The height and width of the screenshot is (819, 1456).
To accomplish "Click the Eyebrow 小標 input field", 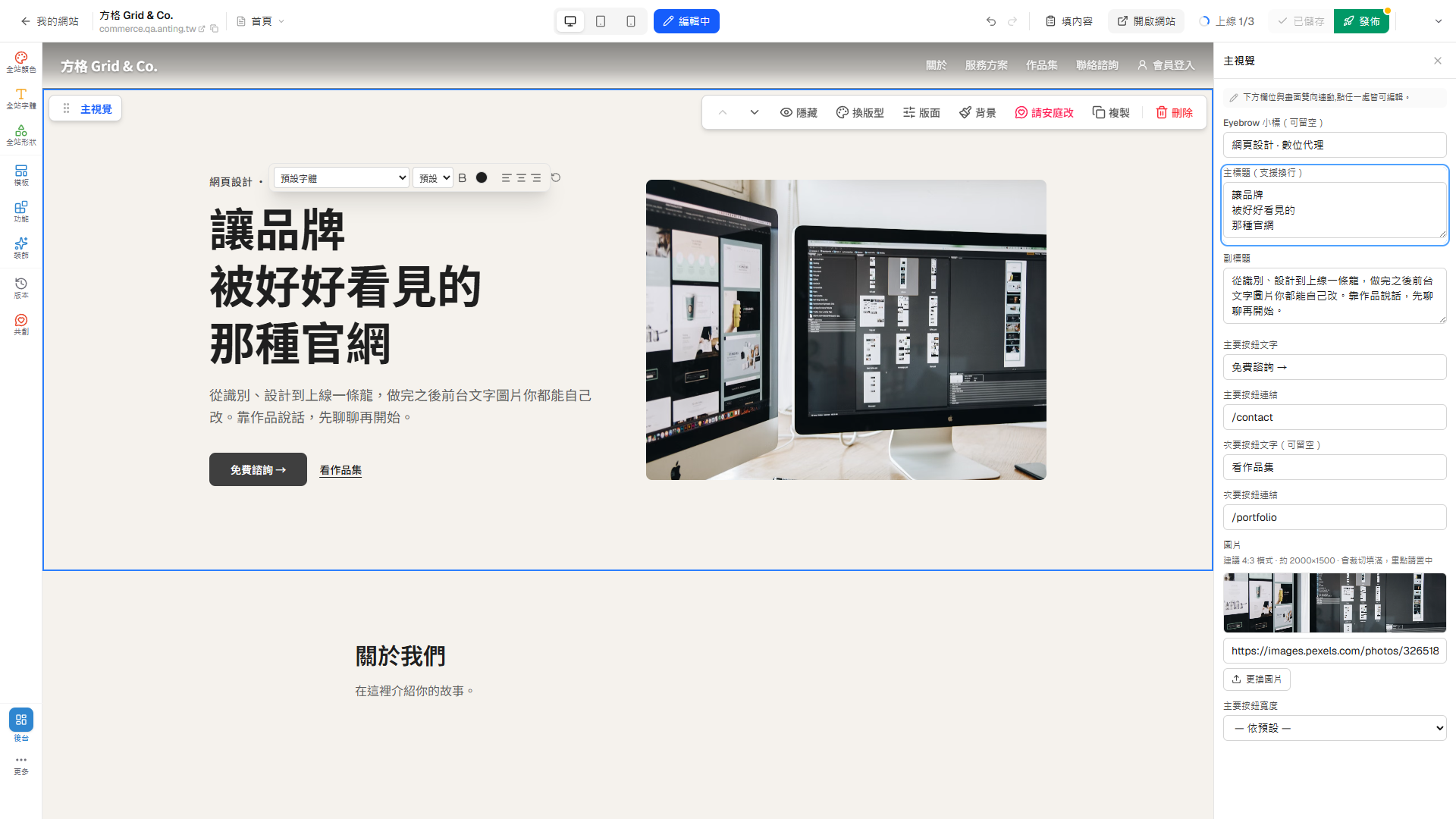I will 1335,145.
